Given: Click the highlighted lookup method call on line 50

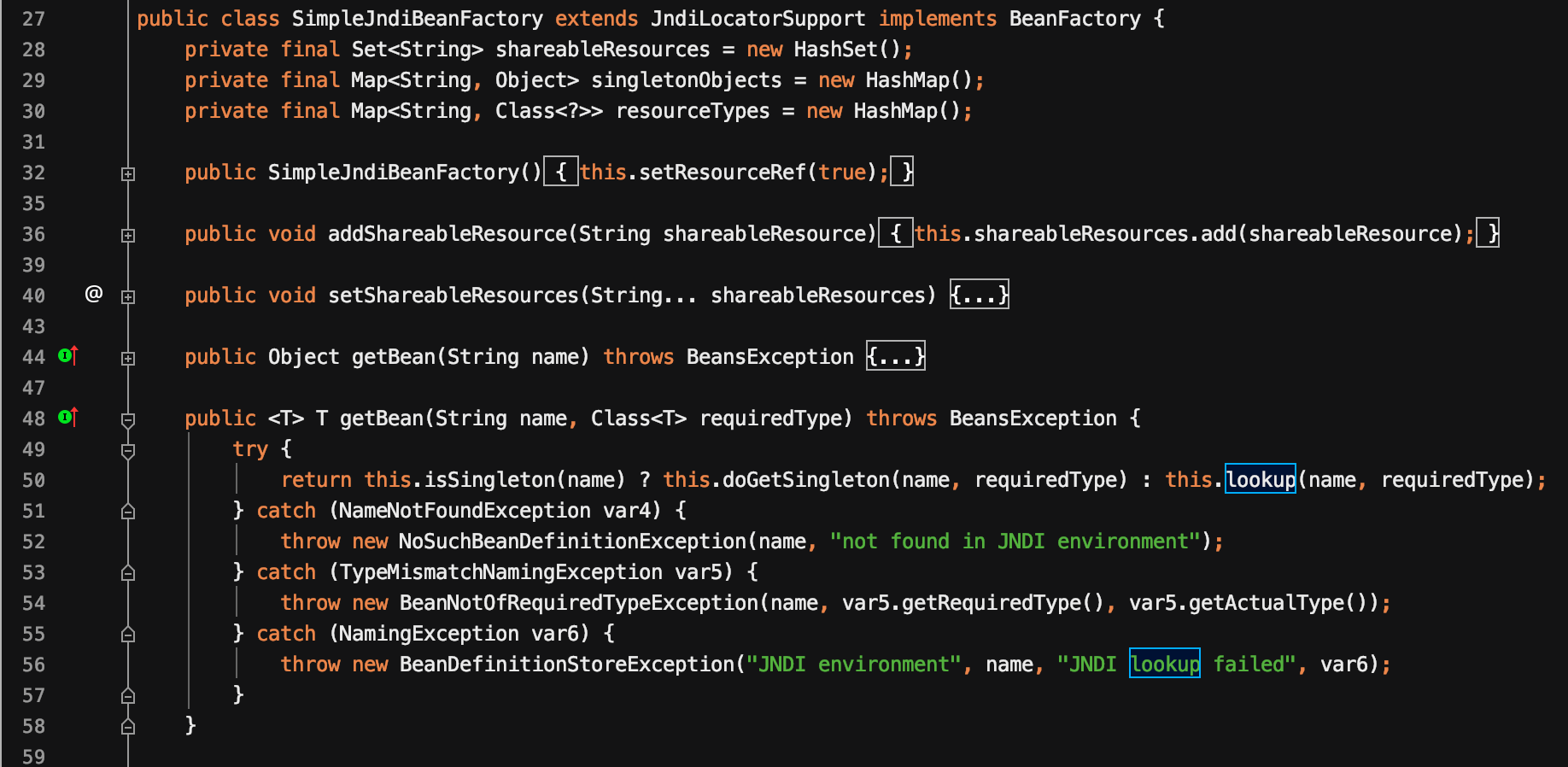Looking at the screenshot, I should (1260, 480).
